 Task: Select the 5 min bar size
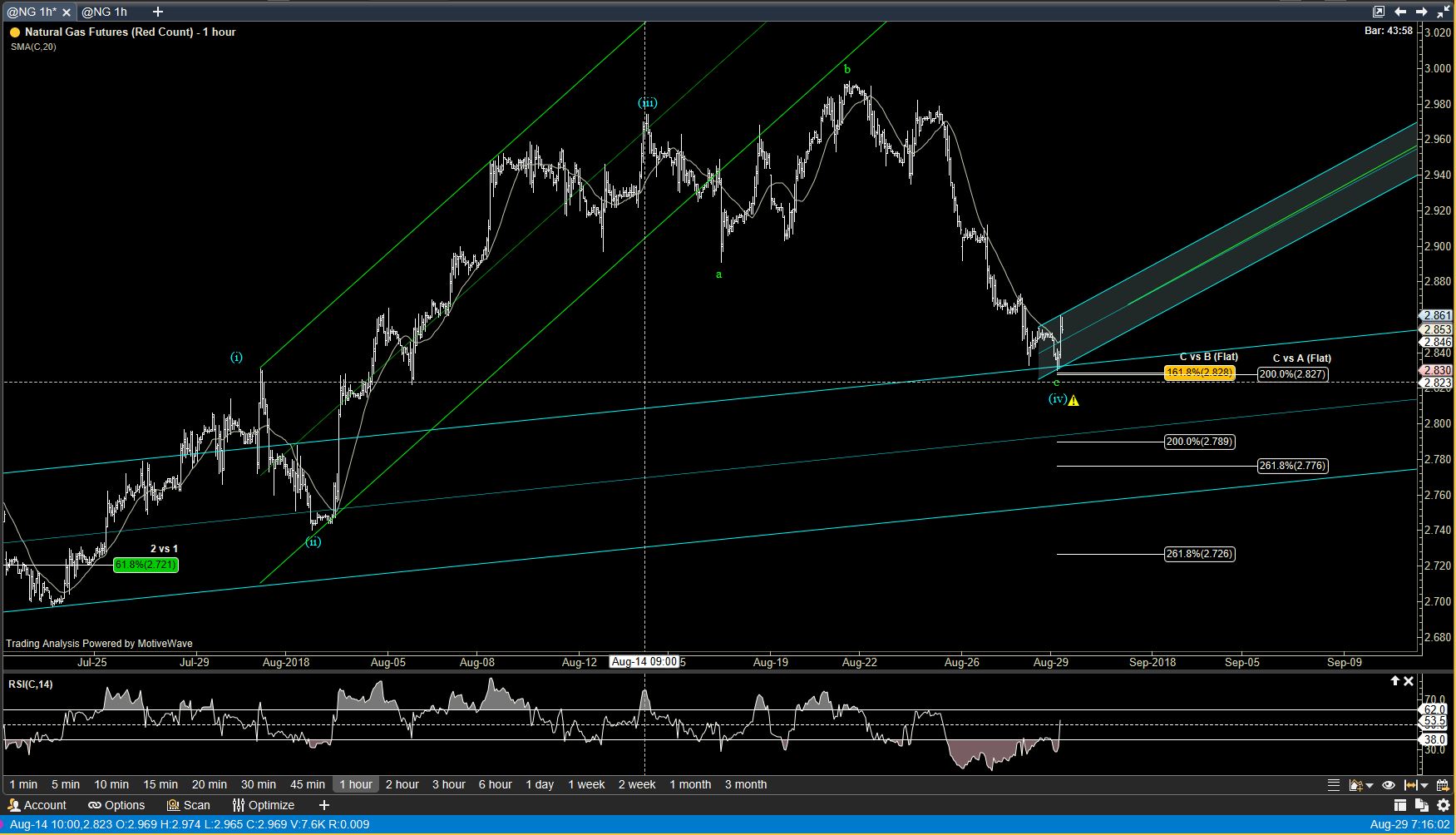coord(66,784)
